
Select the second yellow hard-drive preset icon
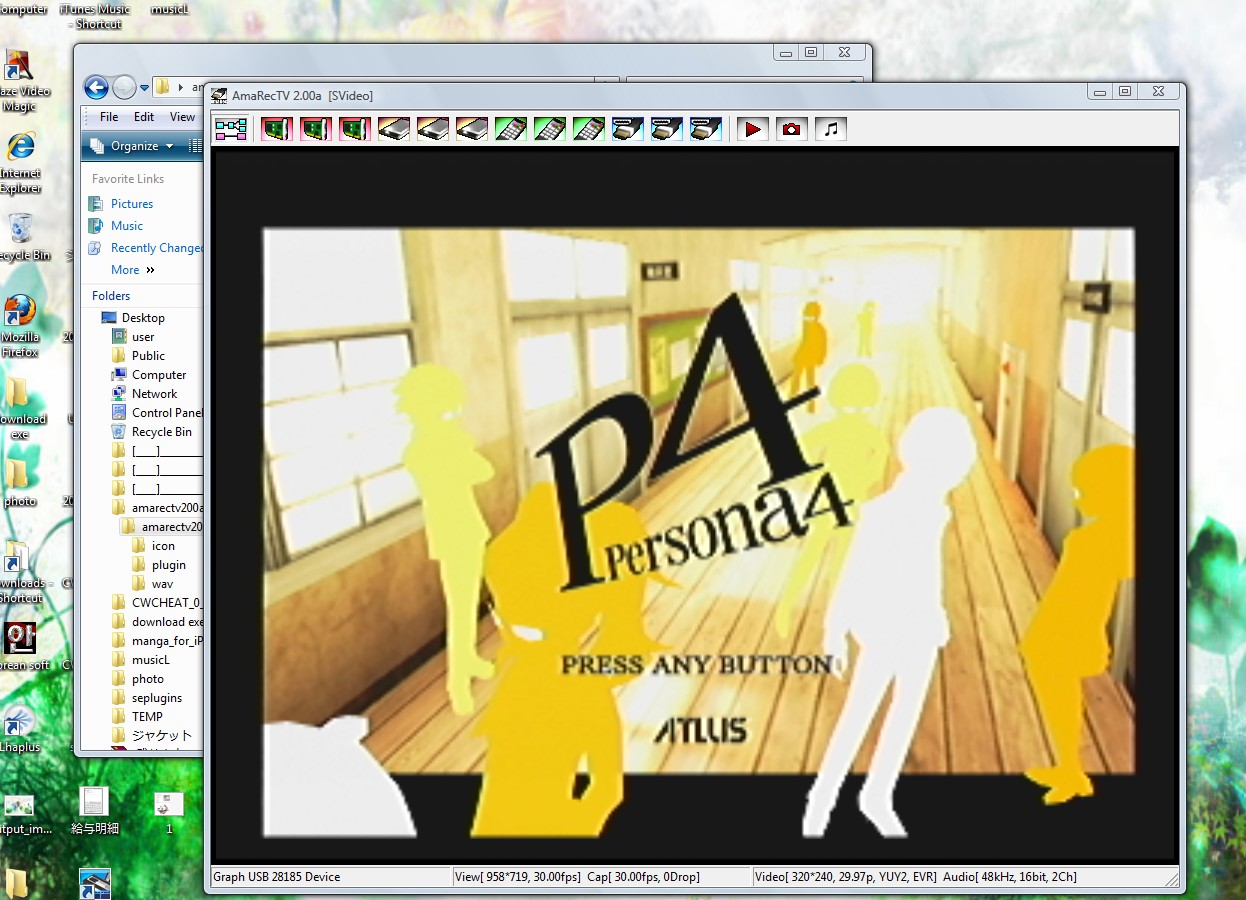pos(433,129)
